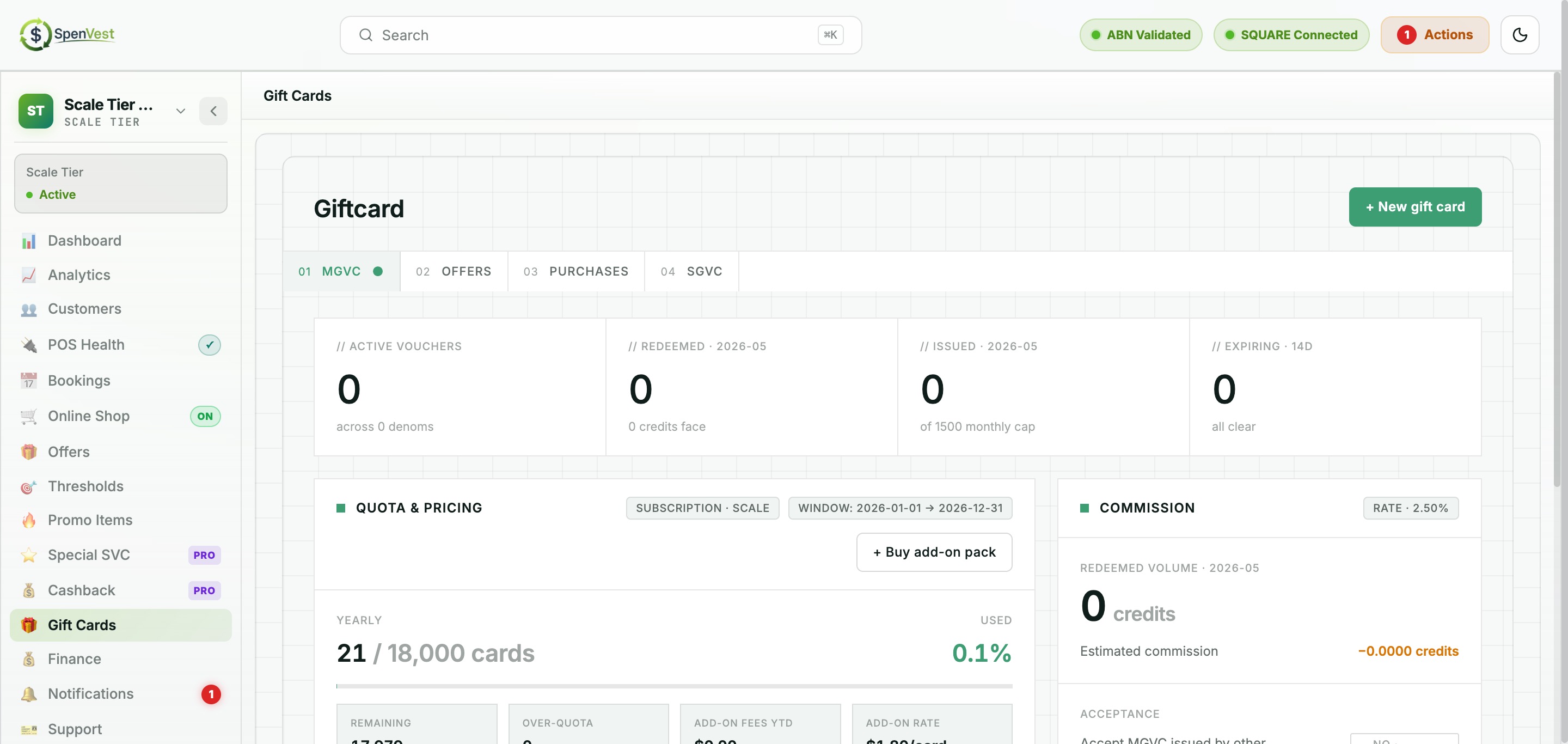Open Support via its sidebar icon
This screenshot has height=744, width=1568.
29,729
